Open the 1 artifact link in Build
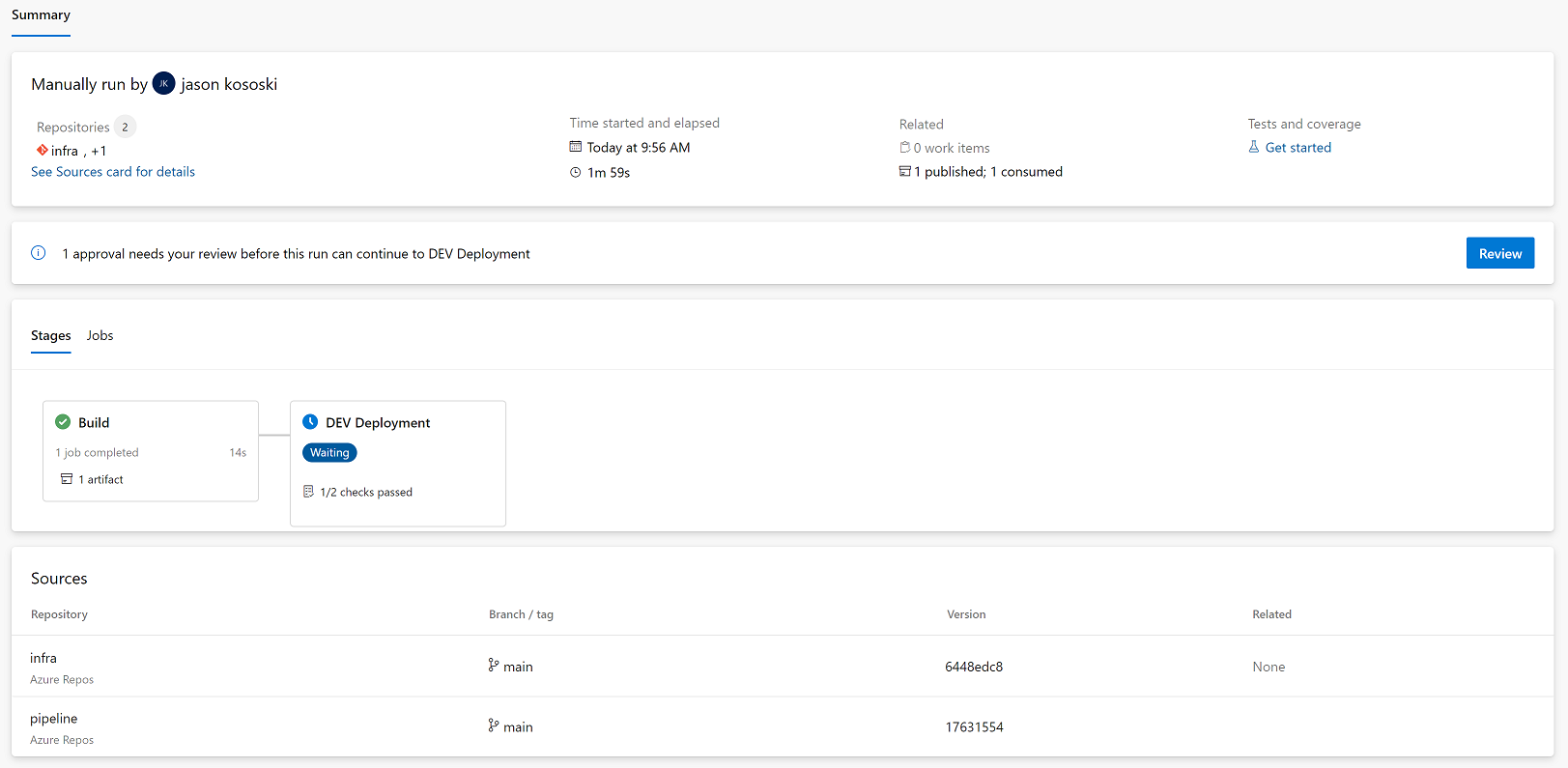The image size is (1568, 768). 100,479
